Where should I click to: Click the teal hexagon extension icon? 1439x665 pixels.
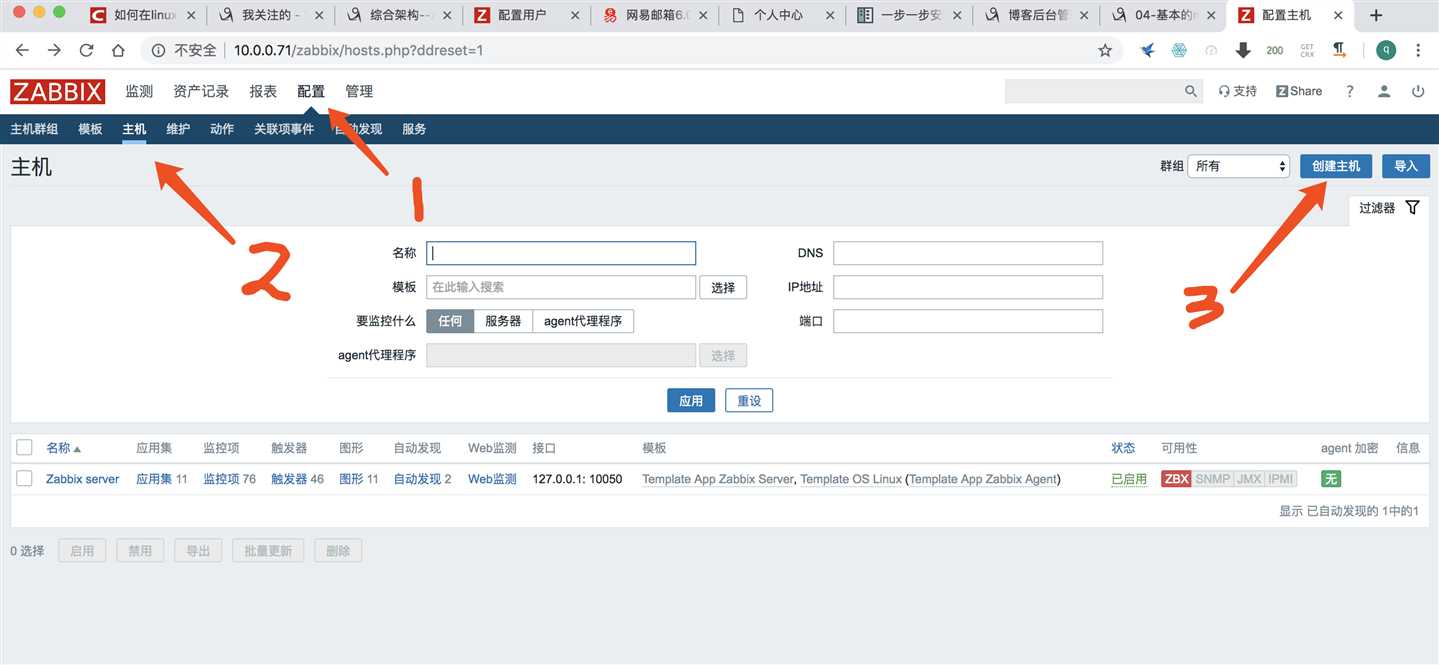1179,50
